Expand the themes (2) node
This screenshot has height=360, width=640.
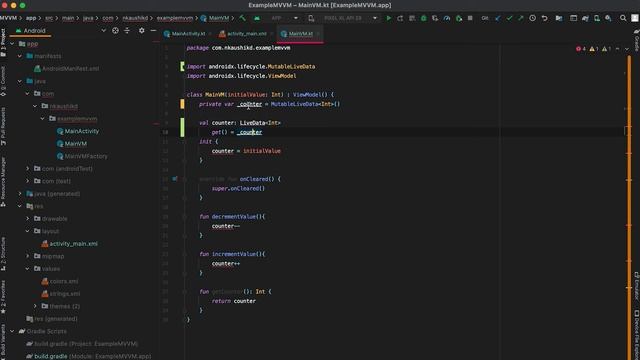[x=35, y=306]
